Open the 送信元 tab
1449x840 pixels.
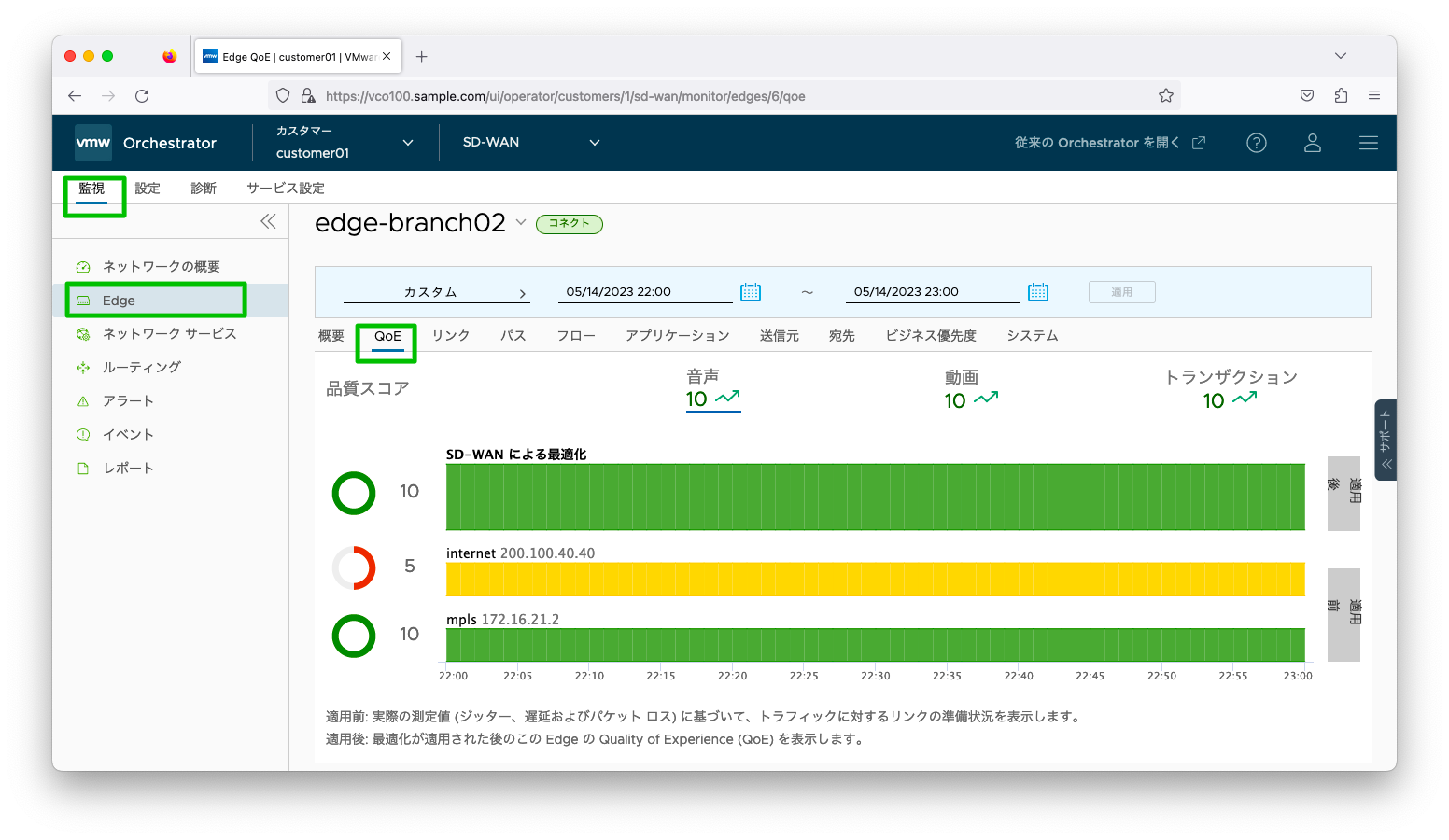coord(780,336)
